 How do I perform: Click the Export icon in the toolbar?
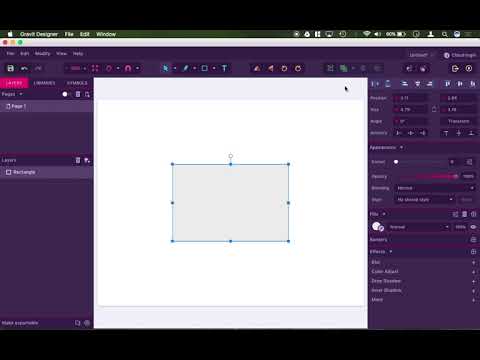click(x=455, y=68)
